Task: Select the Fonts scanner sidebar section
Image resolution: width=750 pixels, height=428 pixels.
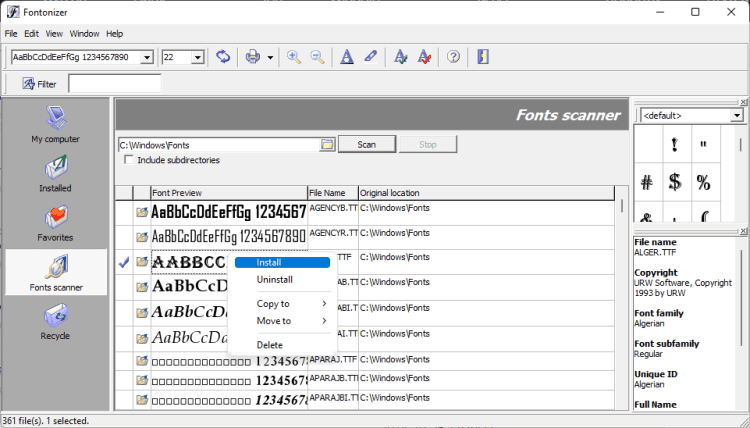Action: [x=56, y=272]
